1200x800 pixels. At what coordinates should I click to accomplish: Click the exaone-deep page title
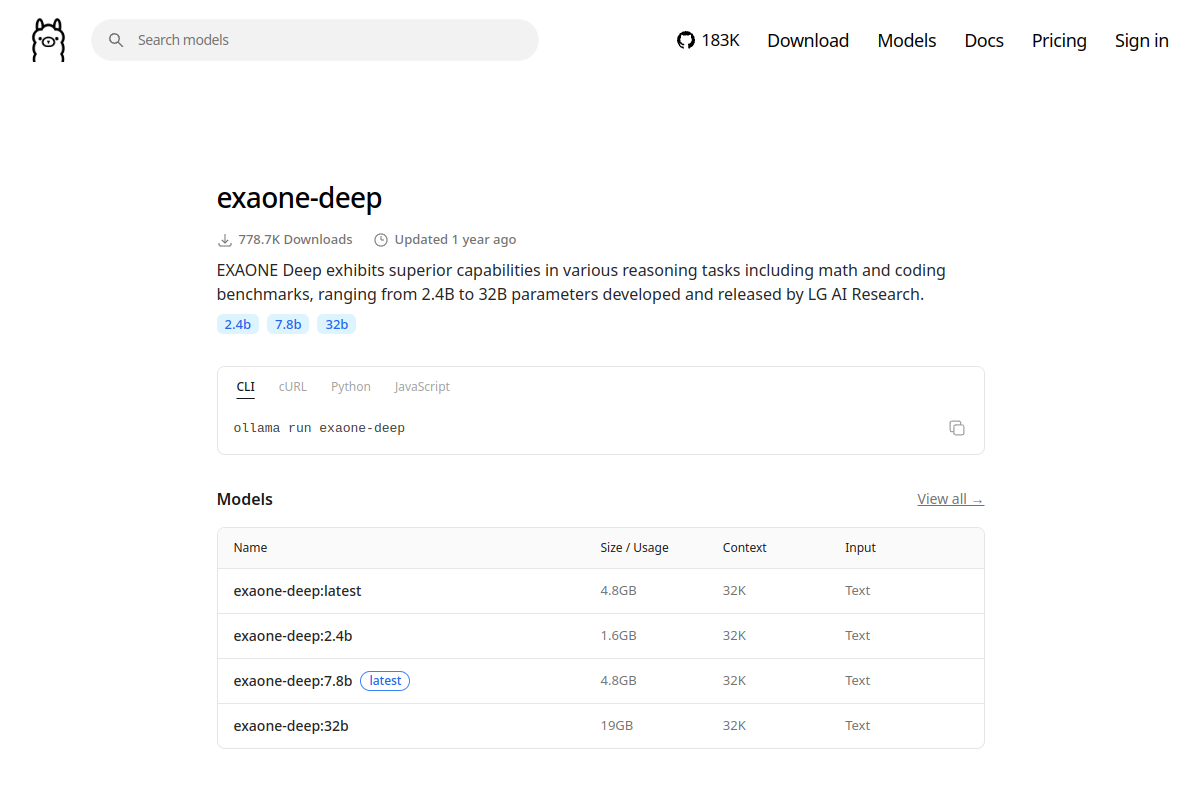click(299, 198)
